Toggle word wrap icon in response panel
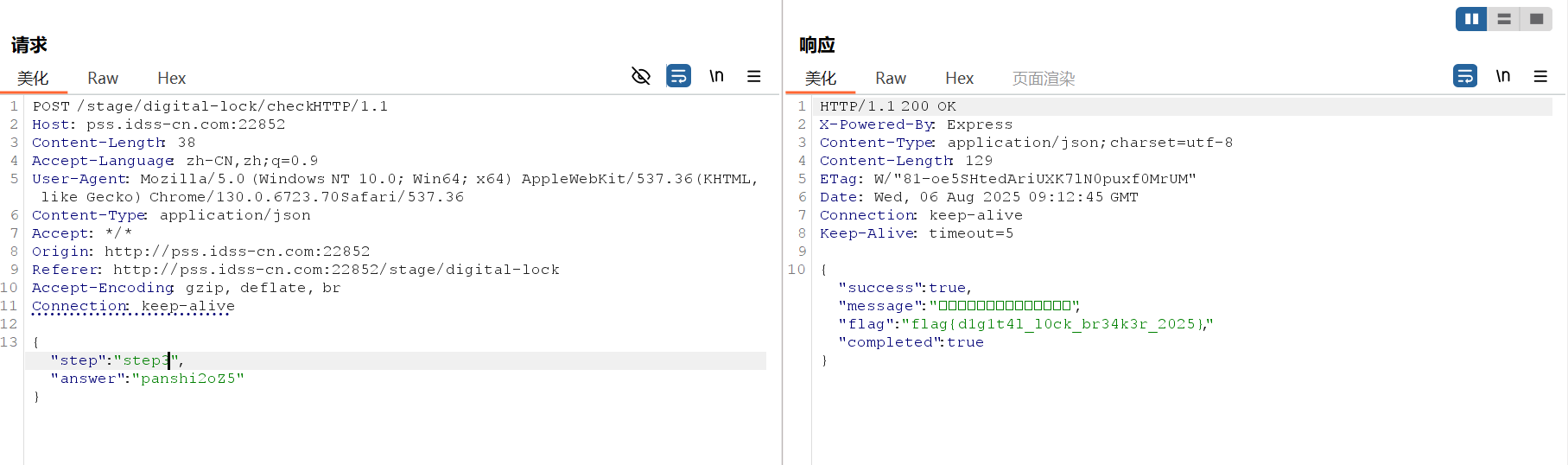 pos(1464,76)
